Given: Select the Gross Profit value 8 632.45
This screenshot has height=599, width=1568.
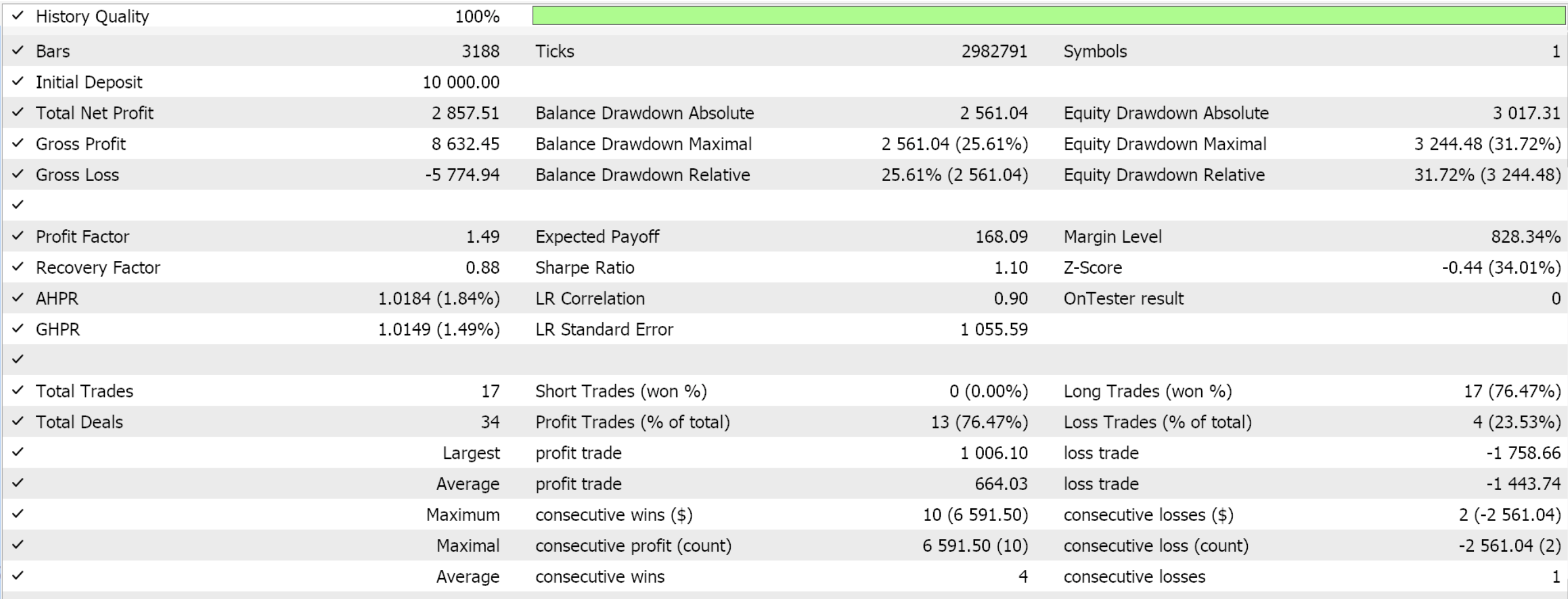Looking at the screenshot, I should pyautogui.click(x=465, y=144).
